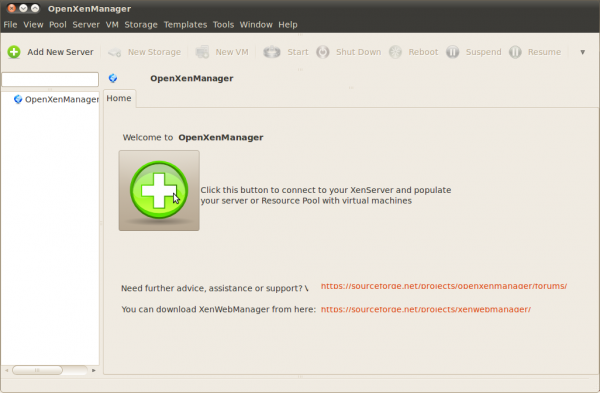Open the openxenmanager forums link
600x393 pixels.
coord(444,286)
